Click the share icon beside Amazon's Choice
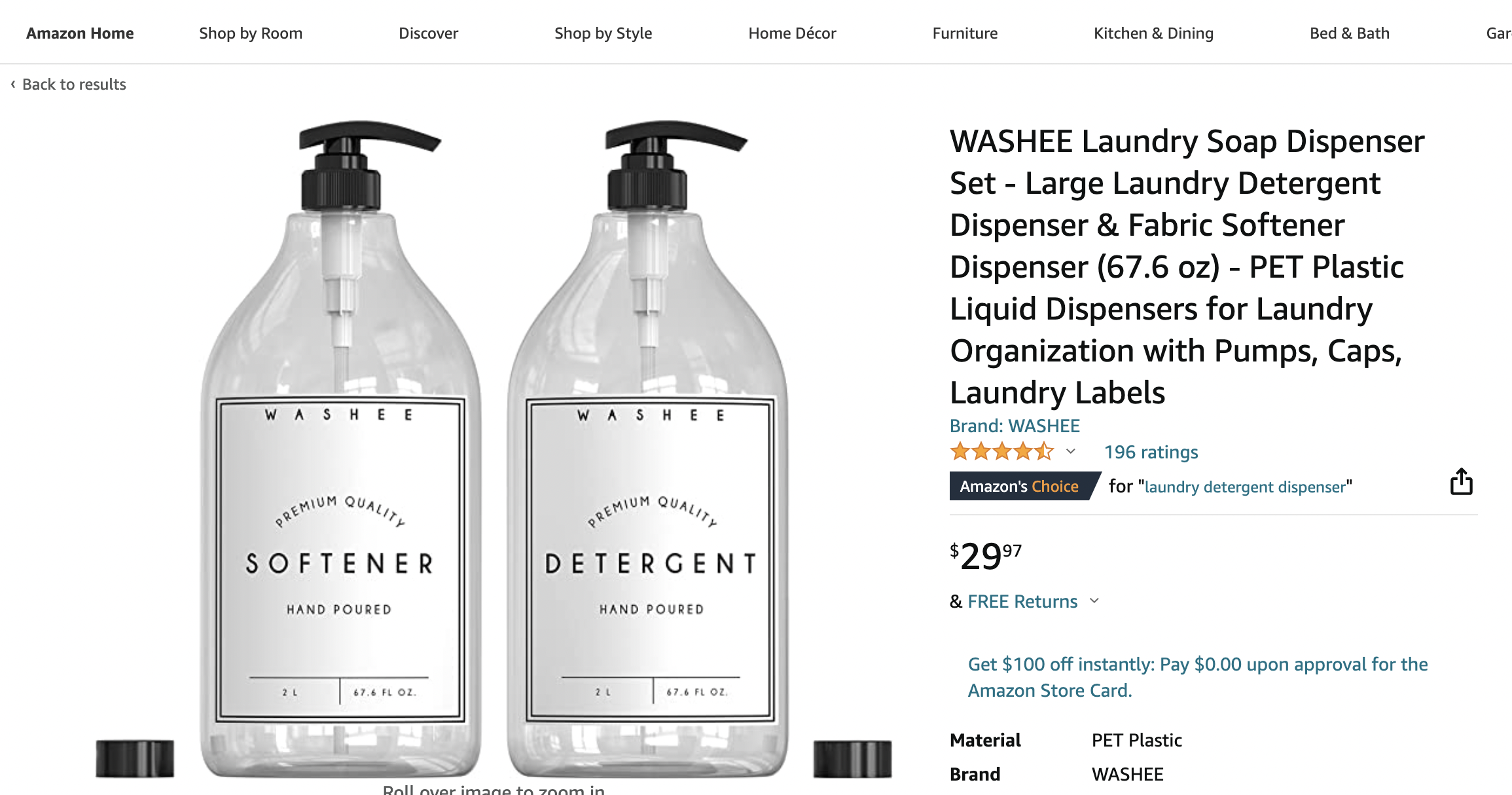 [1461, 482]
